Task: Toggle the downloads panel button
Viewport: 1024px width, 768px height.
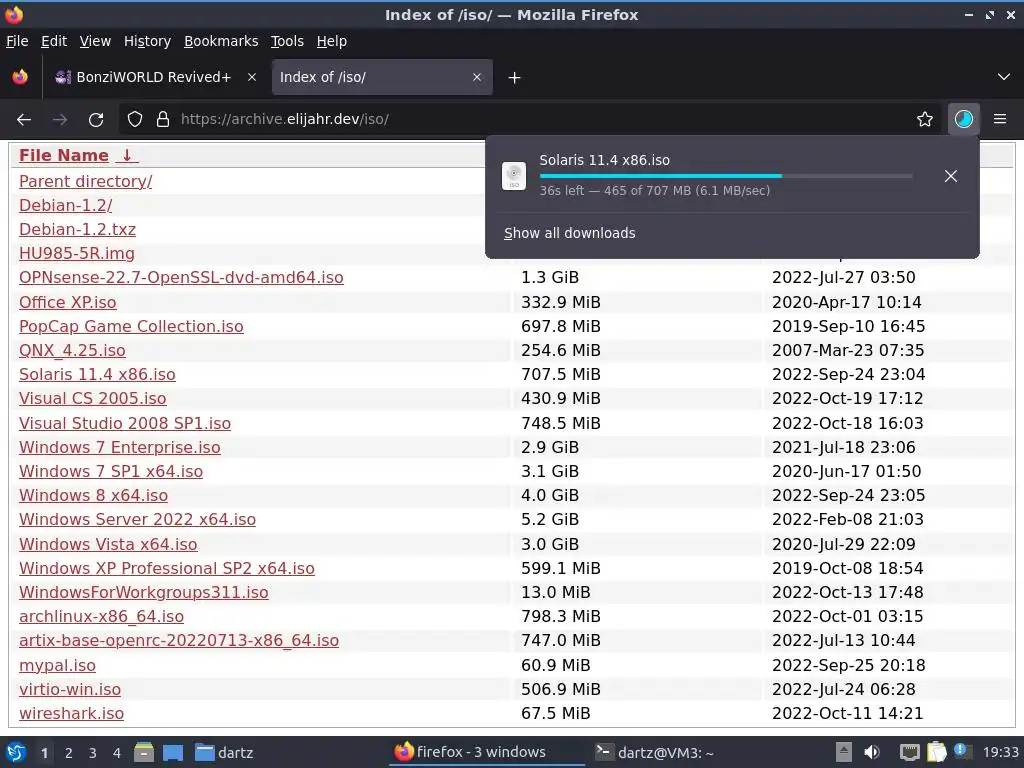Action: pyautogui.click(x=964, y=119)
